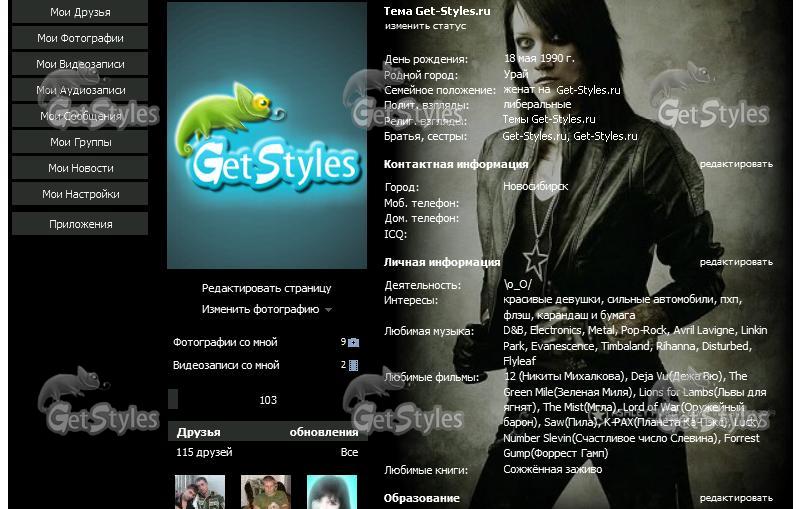Open Мои Друзья in sidebar

click(x=80, y=13)
